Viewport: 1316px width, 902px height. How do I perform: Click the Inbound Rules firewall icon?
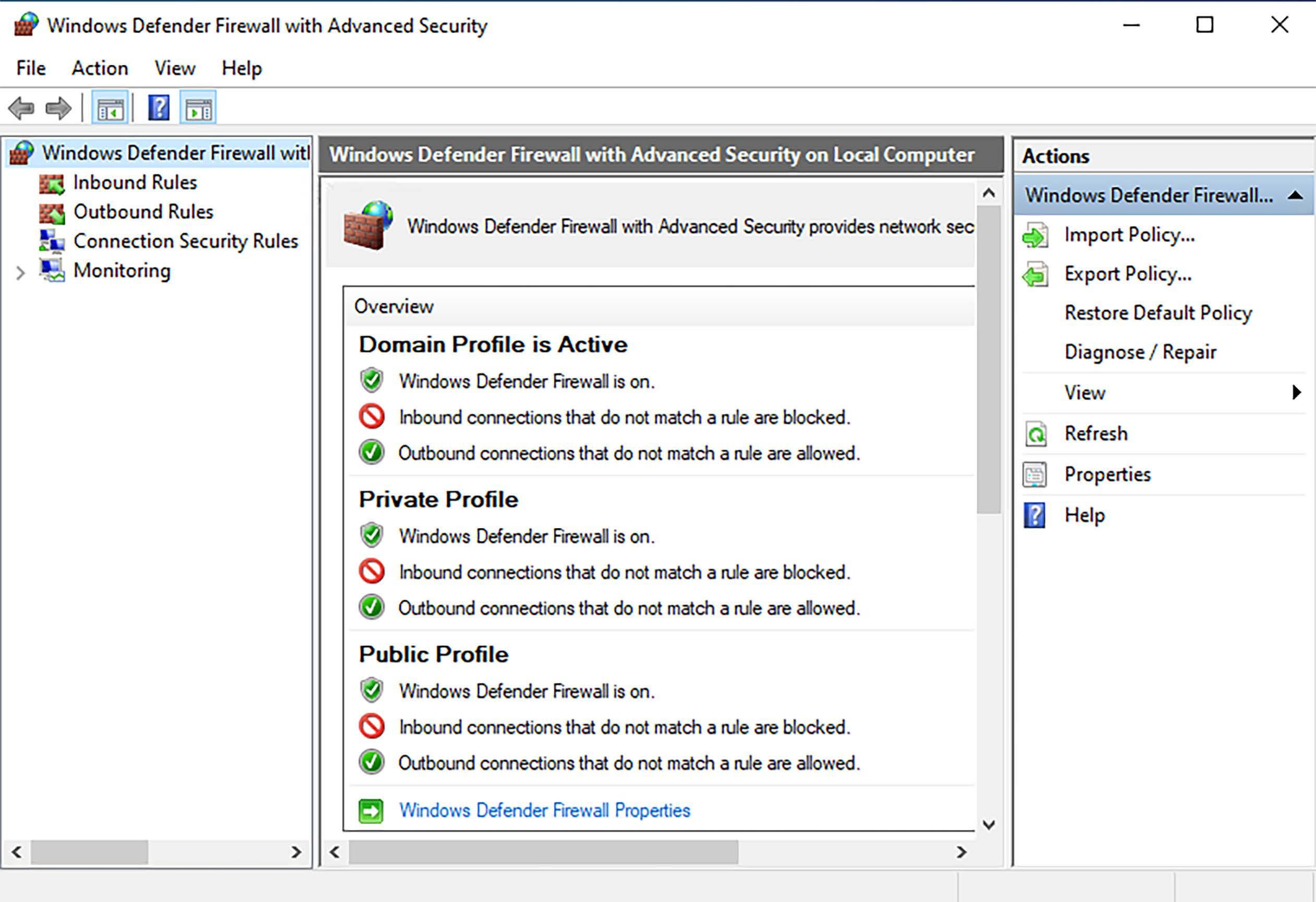click(x=52, y=183)
